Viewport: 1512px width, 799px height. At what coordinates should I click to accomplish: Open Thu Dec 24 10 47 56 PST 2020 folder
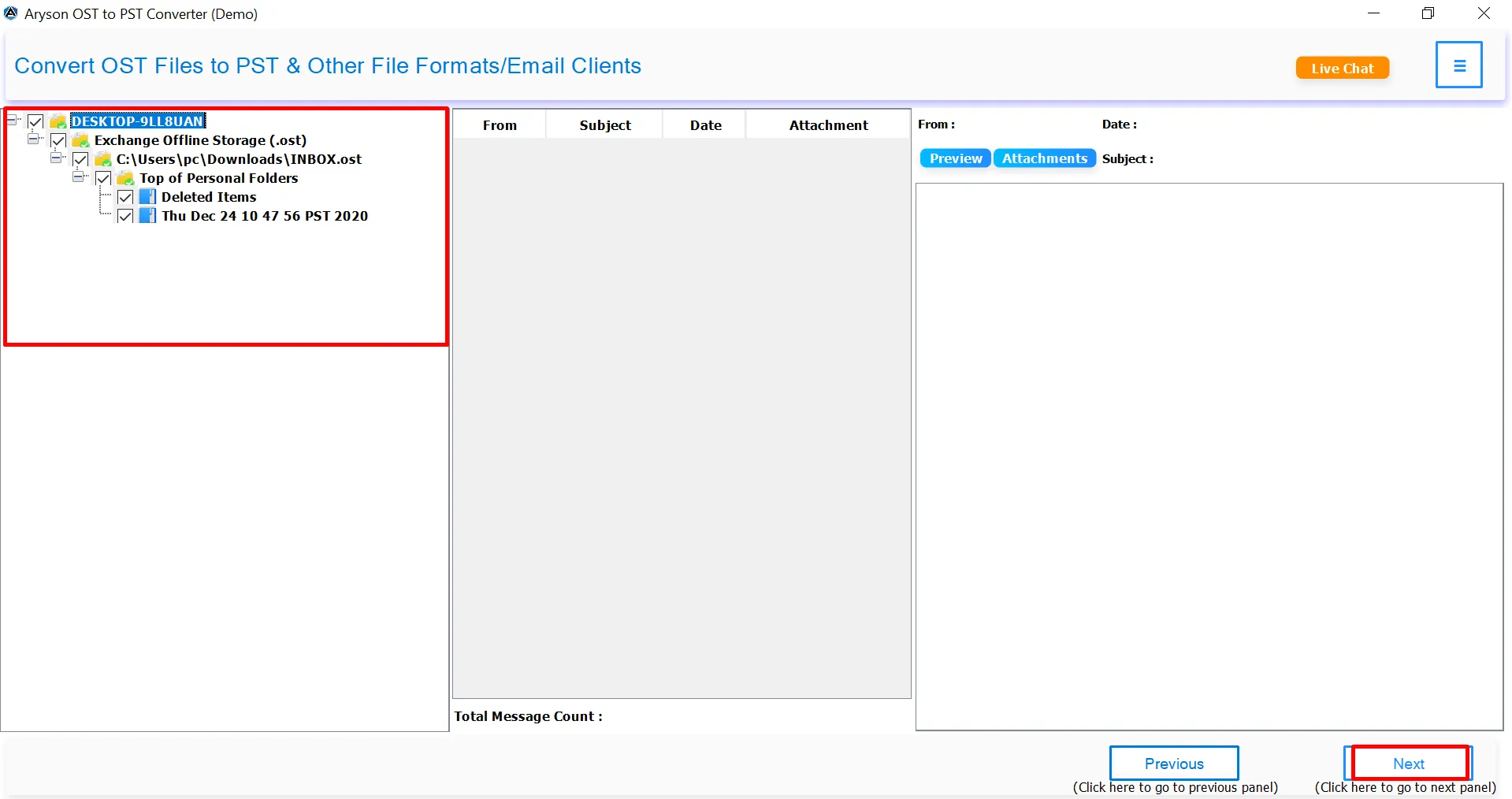tap(265, 216)
